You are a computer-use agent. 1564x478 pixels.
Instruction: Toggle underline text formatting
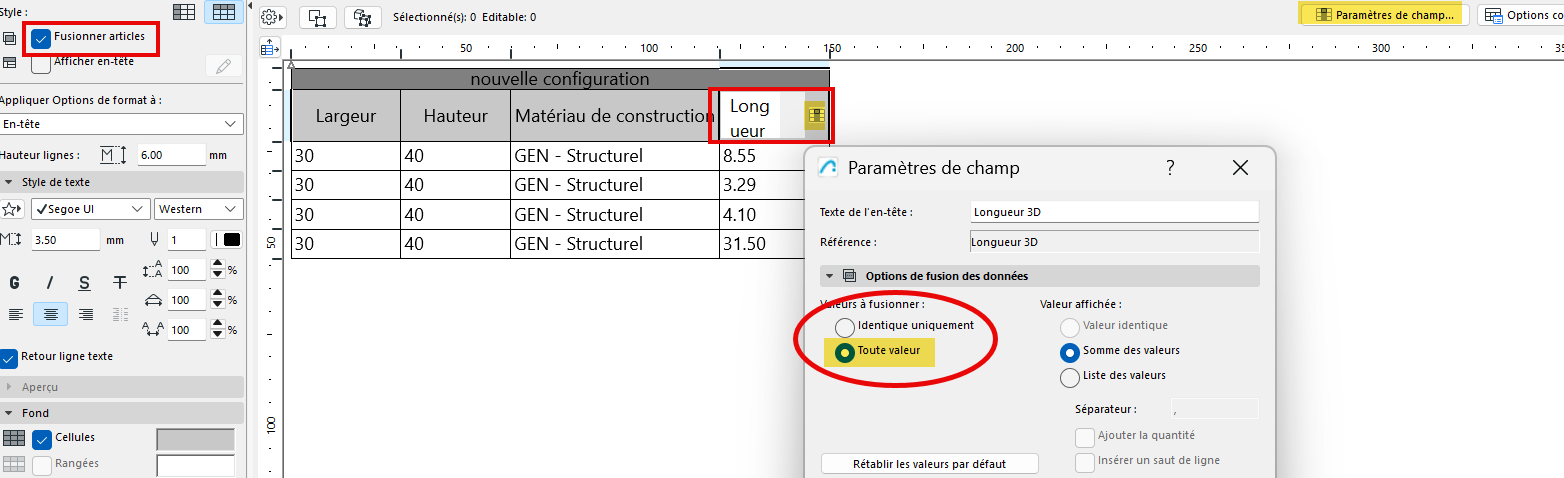[85, 283]
